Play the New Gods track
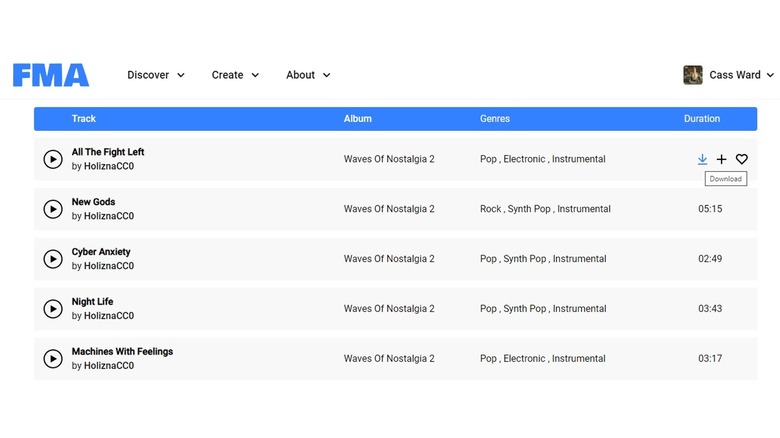Viewport: 780px width, 438px height. point(53,209)
